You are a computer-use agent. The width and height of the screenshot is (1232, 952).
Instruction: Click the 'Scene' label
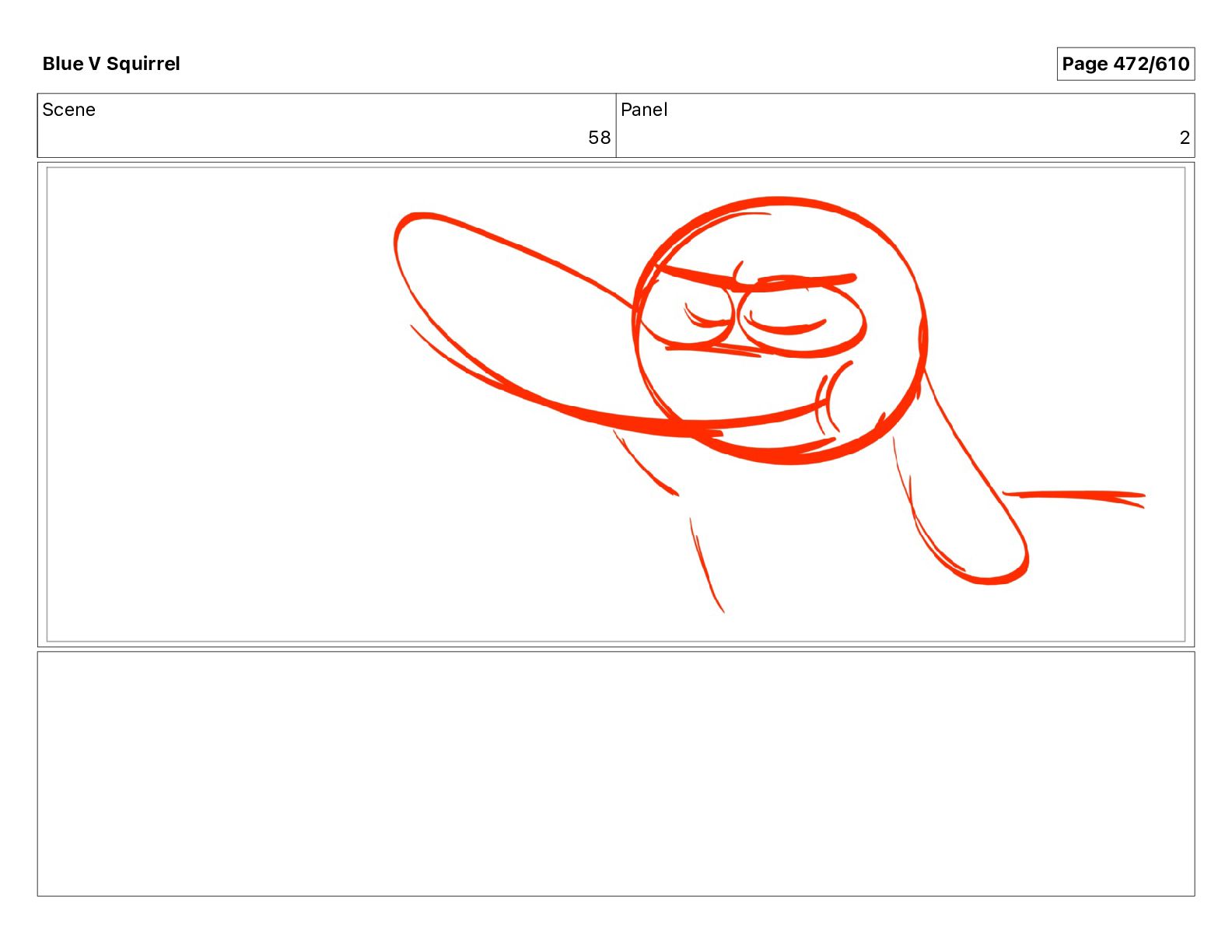click(69, 110)
